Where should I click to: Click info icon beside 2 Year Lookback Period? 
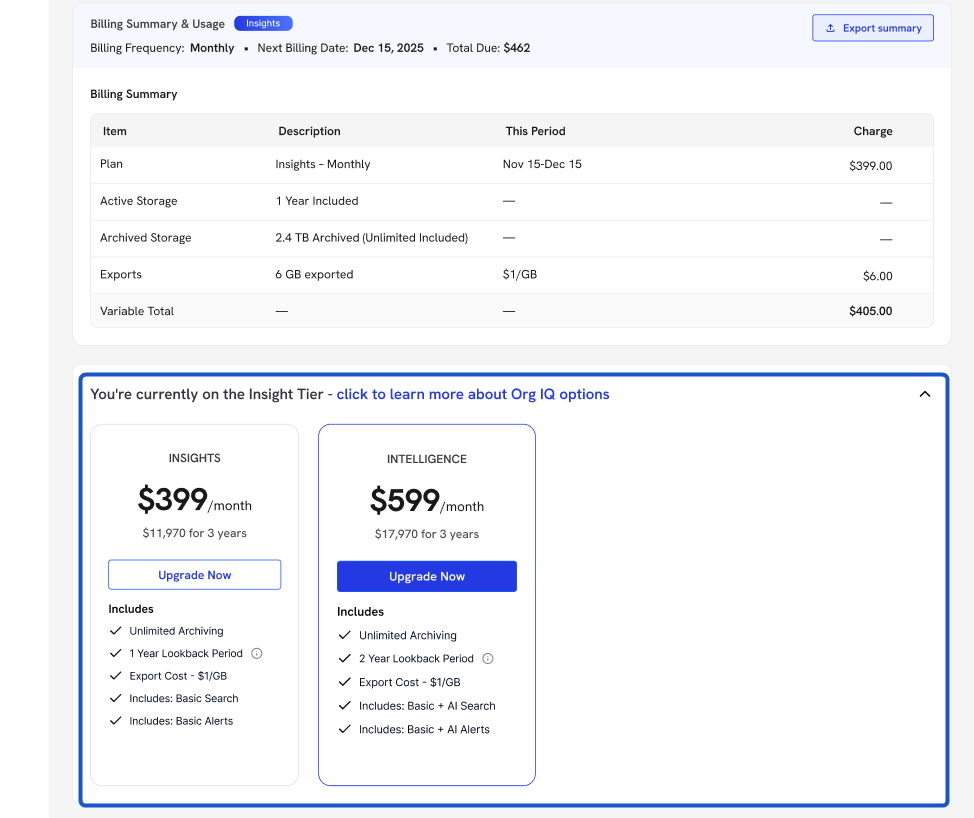click(488, 659)
